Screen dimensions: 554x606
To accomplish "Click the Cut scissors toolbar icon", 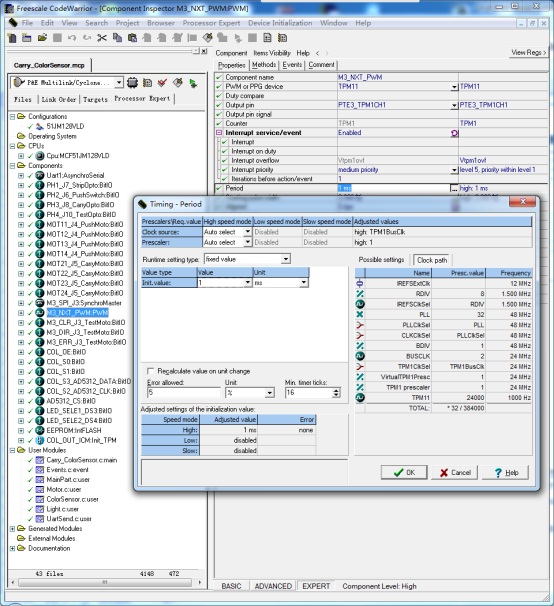I will click(102, 37).
